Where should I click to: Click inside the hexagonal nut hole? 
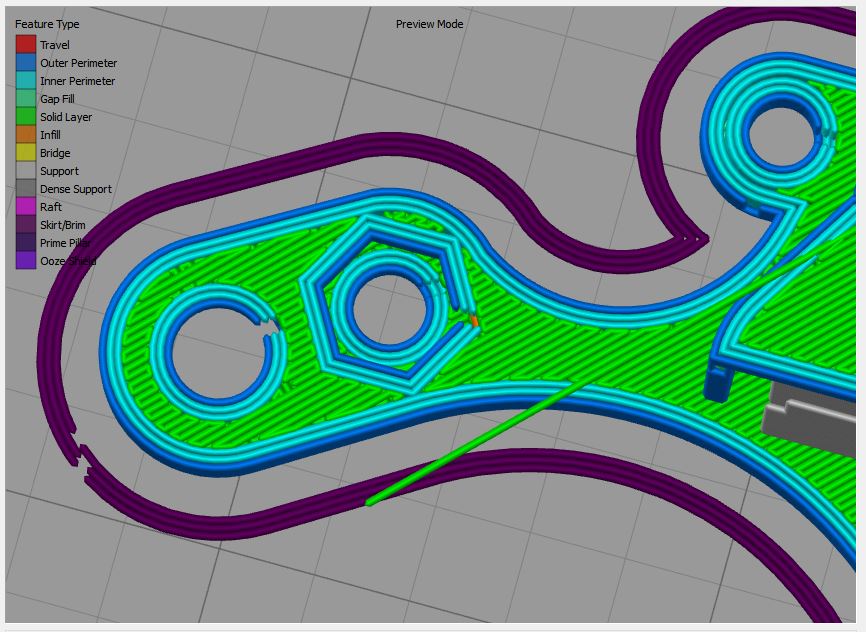(384, 307)
